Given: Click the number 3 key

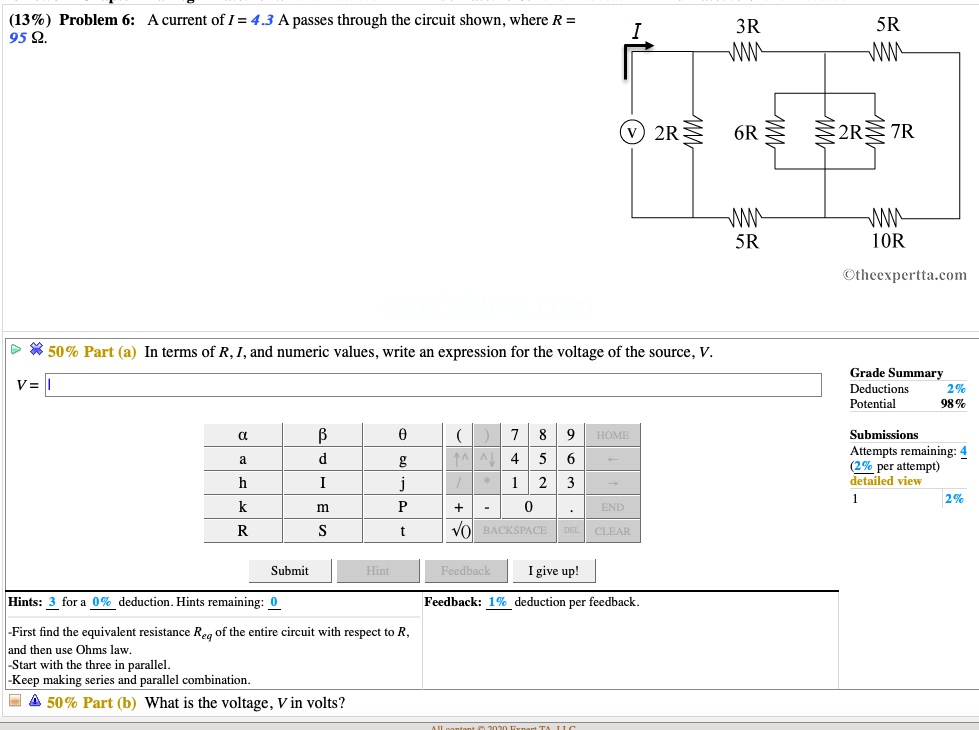Looking at the screenshot, I should tap(571, 483).
